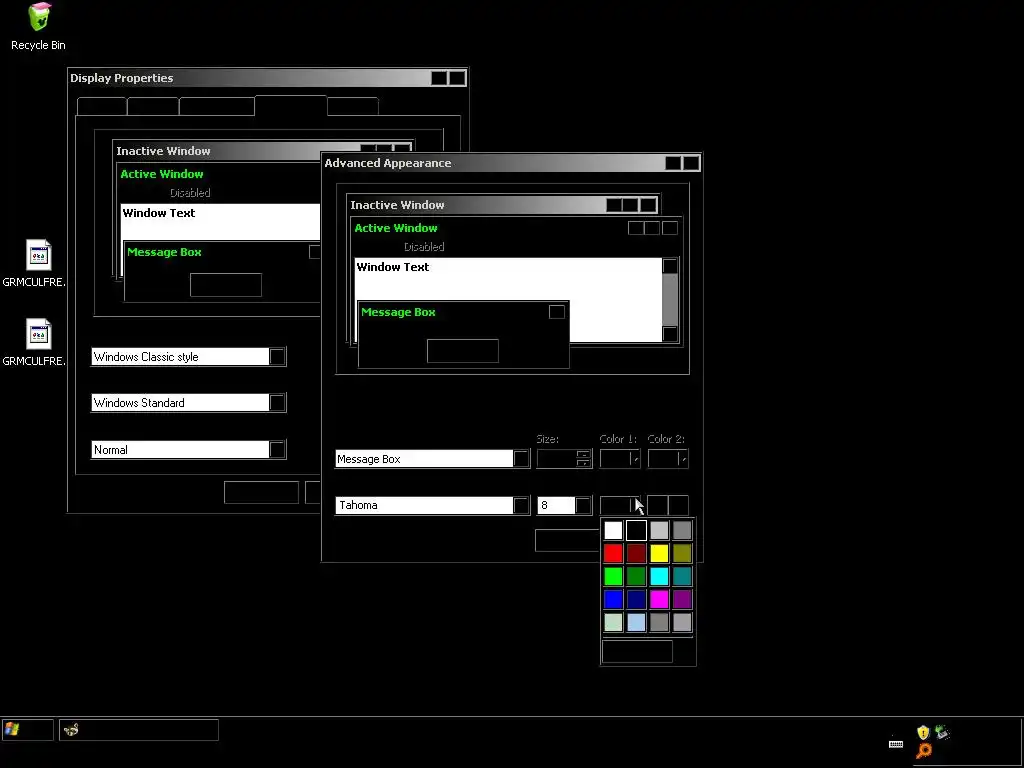Open the Normal font size dropdown

277,449
